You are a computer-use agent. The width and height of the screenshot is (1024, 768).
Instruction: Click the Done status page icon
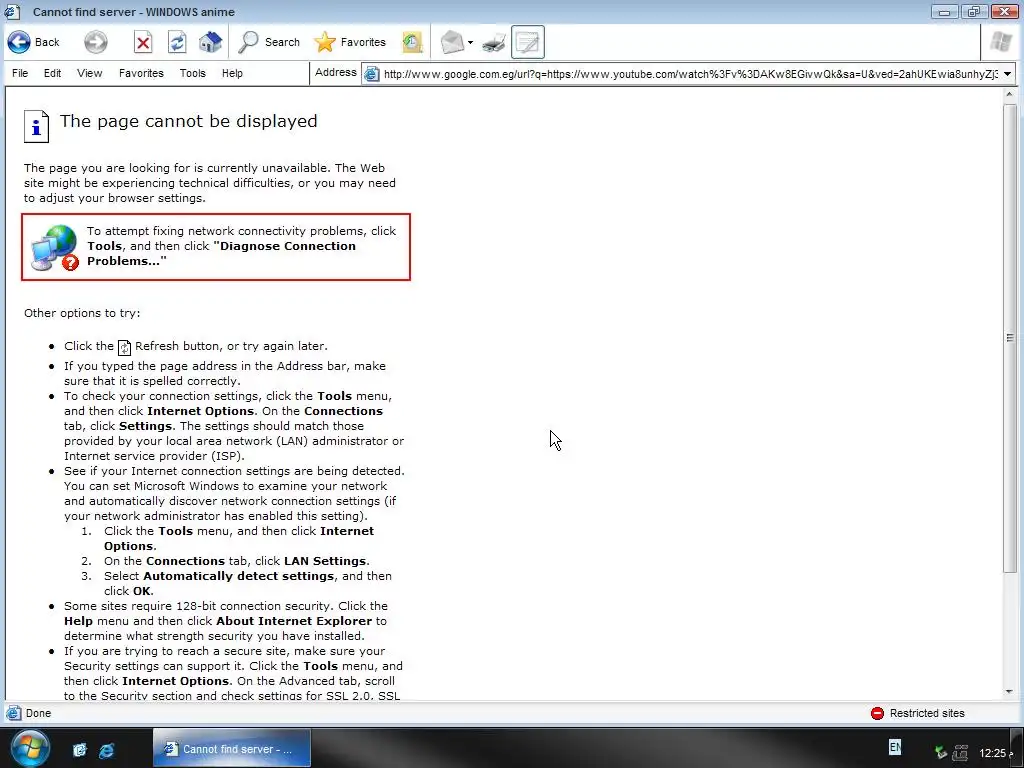[x=12, y=713]
